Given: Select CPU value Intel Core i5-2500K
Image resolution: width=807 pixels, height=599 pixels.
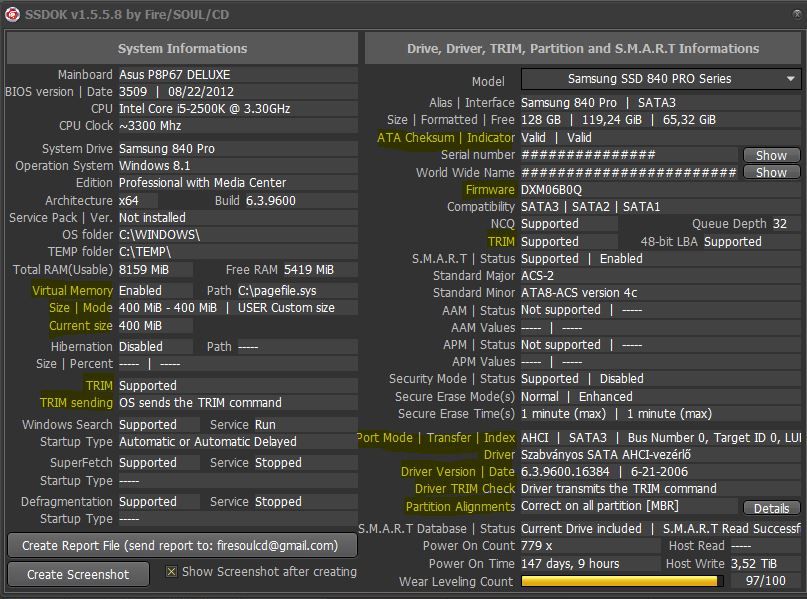Looking at the screenshot, I should [204, 109].
